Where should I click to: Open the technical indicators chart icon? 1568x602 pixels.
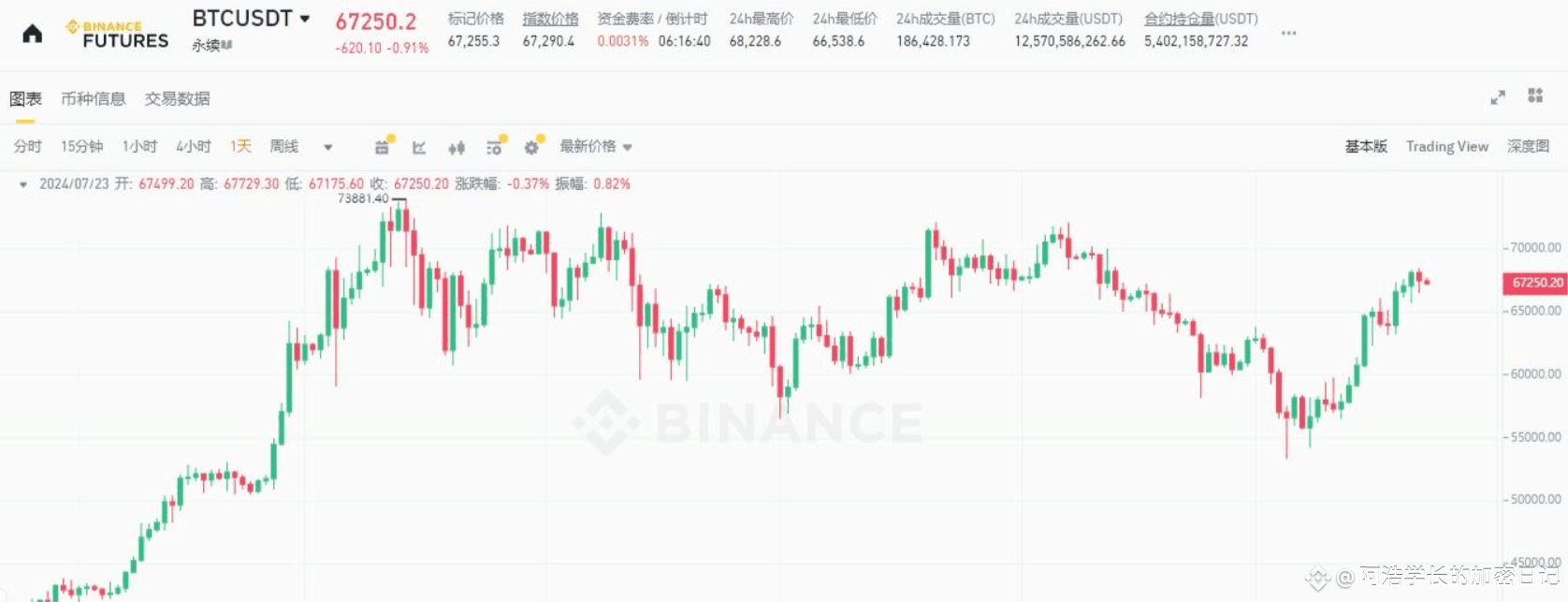click(419, 147)
